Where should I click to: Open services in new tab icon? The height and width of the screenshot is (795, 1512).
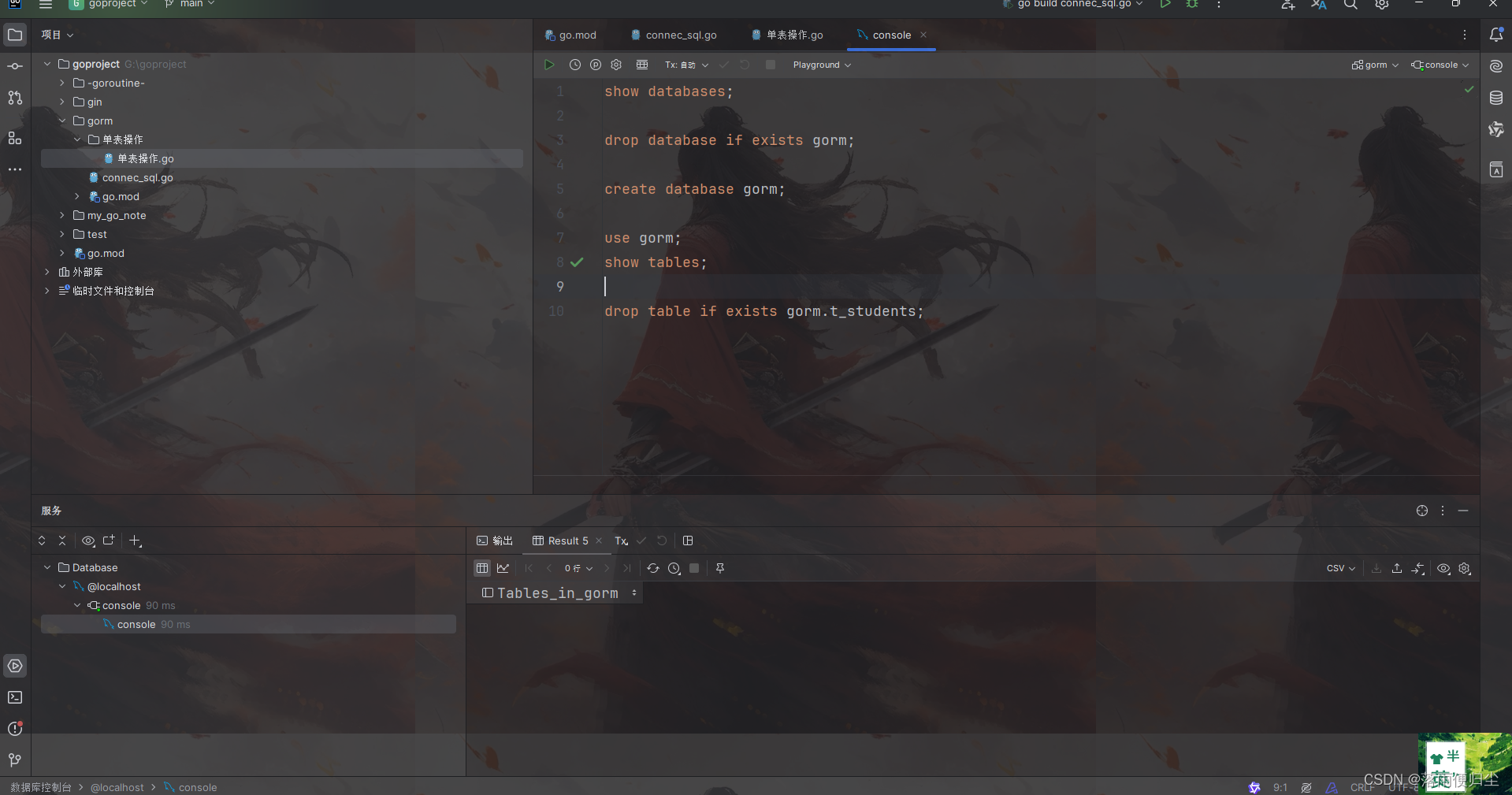point(109,541)
